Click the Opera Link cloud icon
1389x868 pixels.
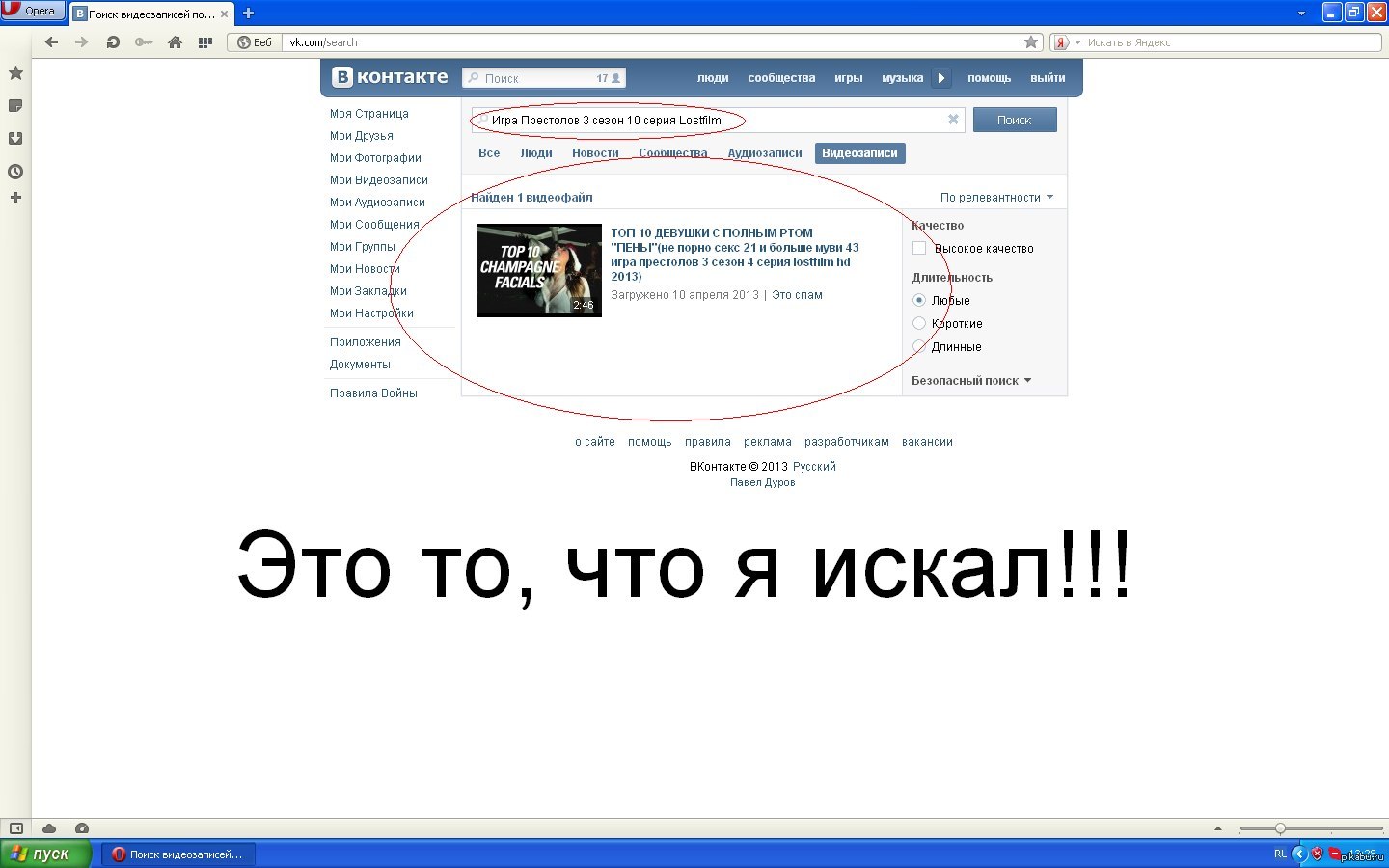49,828
